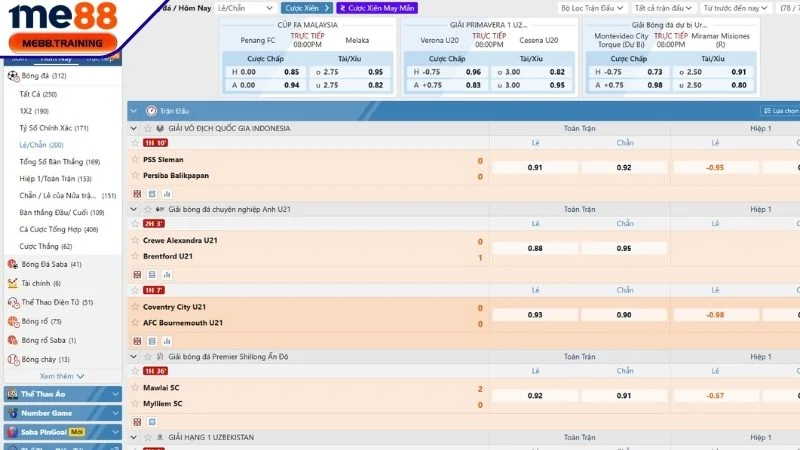Click the Bóng rổ basketball icon
The width and height of the screenshot is (800, 450).
point(13,321)
